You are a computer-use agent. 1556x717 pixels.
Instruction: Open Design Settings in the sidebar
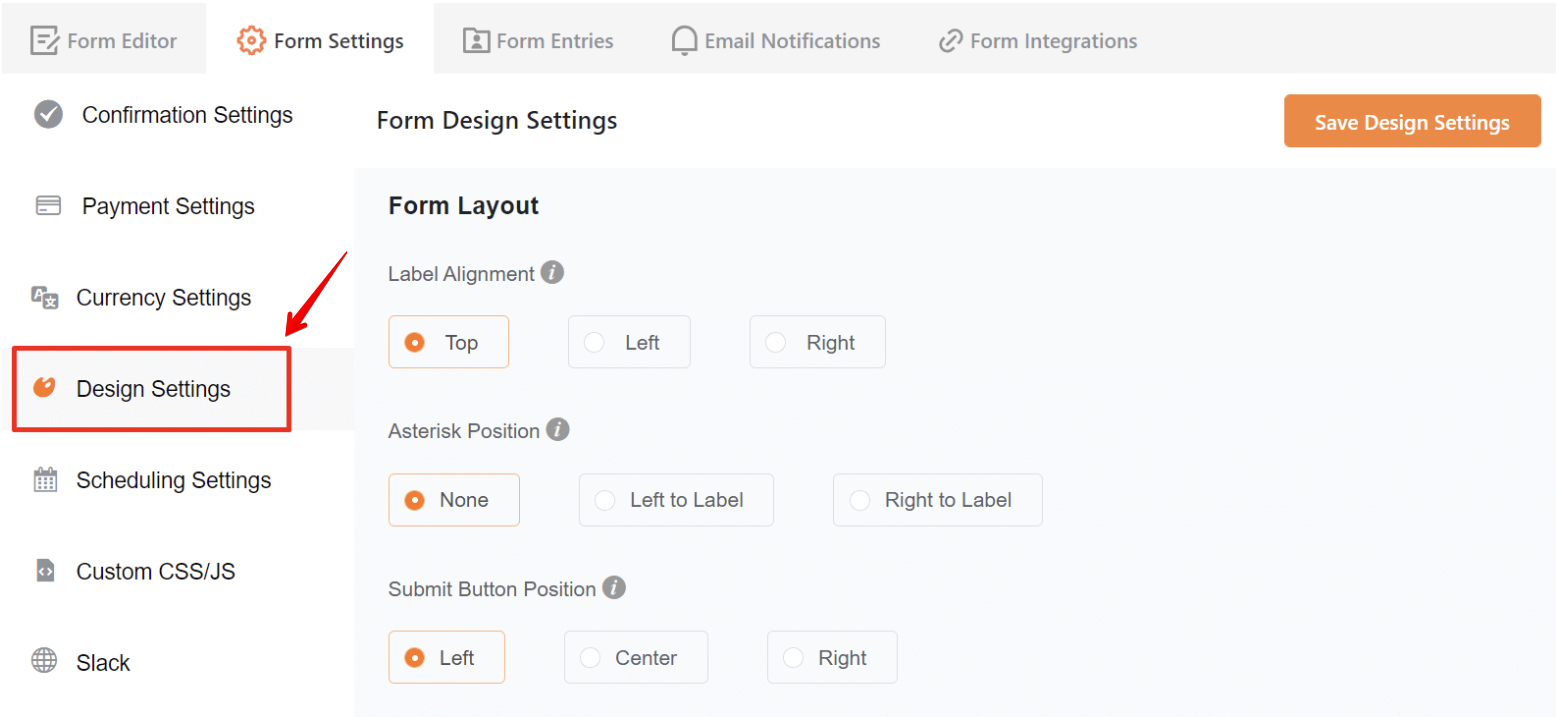[152, 389]
